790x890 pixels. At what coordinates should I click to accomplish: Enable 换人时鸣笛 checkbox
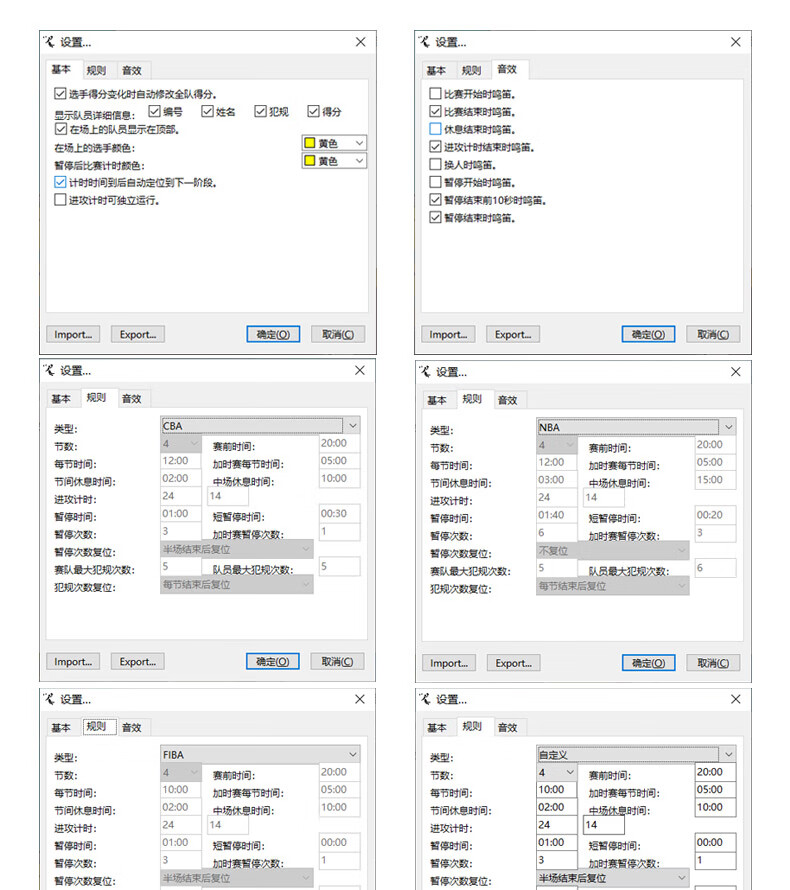435,165
